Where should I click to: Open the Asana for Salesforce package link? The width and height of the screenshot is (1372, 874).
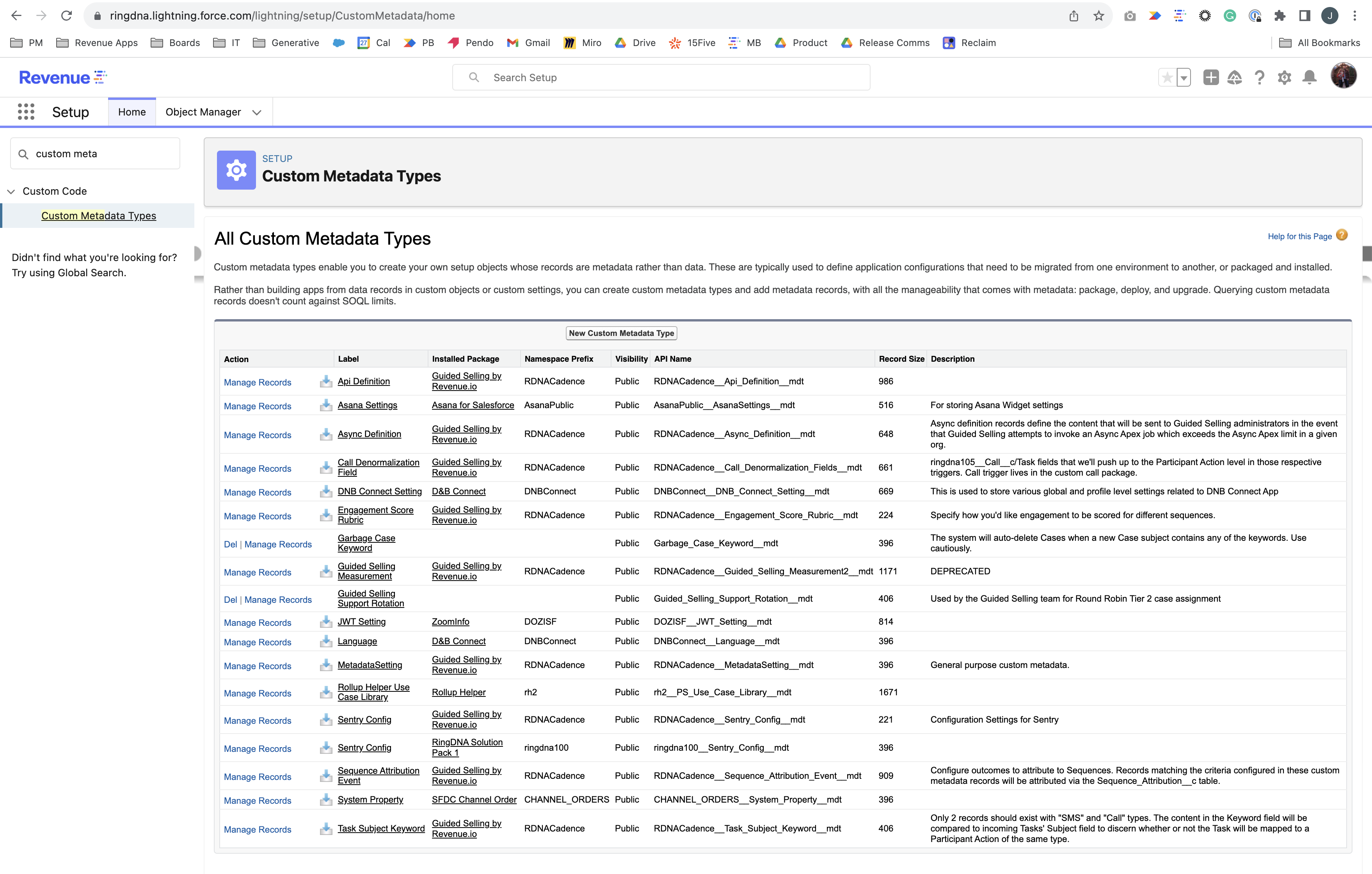[x=472, y=405]
